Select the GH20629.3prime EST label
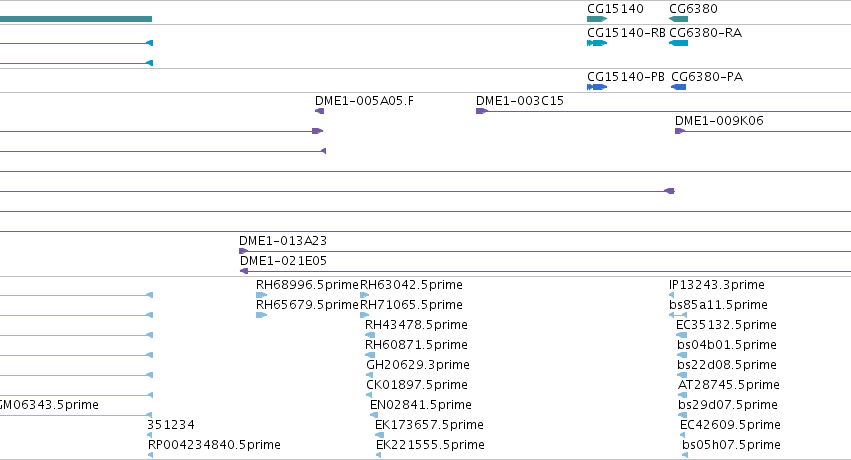This screenshot has width=851, height=460. pyautogui.click(x=418, y=365)
